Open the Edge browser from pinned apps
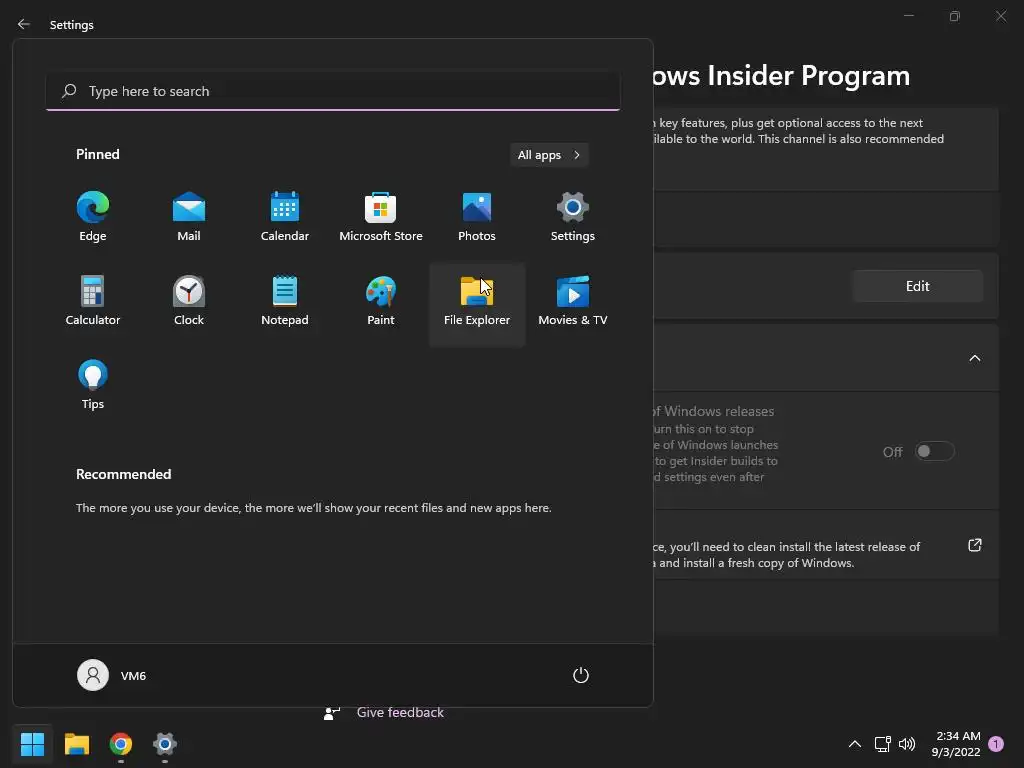1024x768 pixels. point(93,217)
